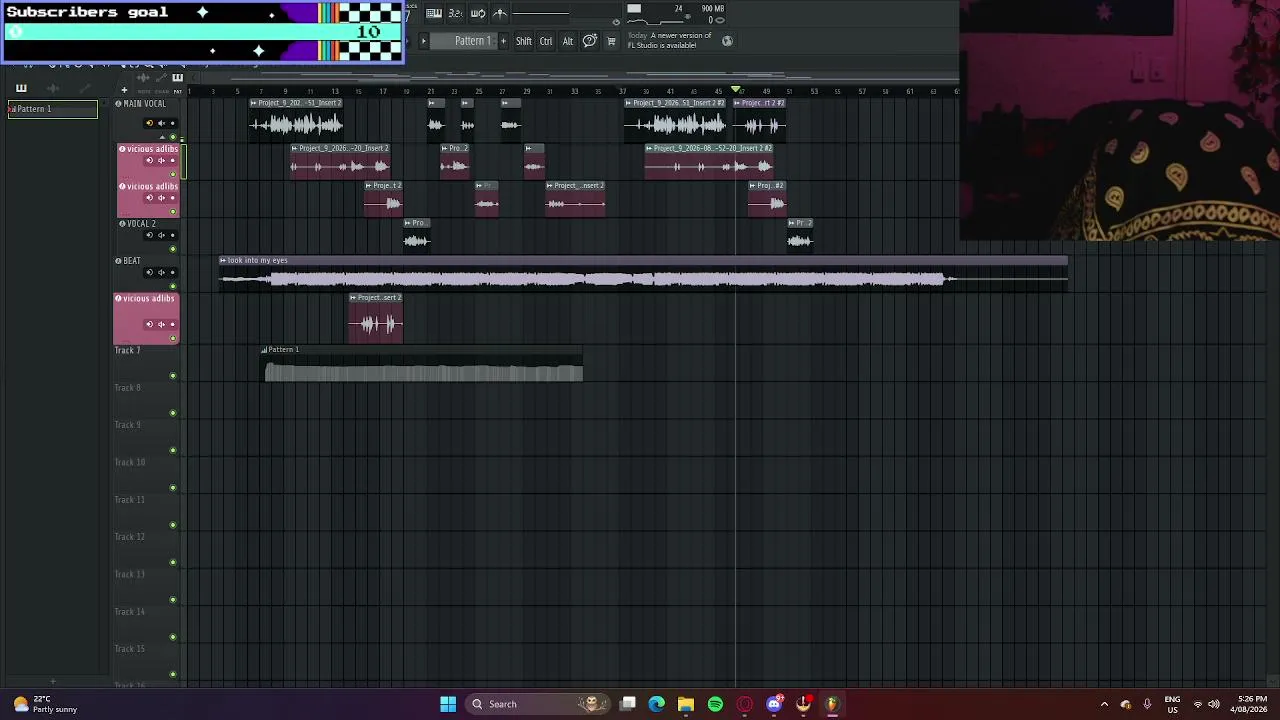Switch to the PAT tab in playlist
The height and width of the screenshot is (720, 1280).
pos(178,92)
